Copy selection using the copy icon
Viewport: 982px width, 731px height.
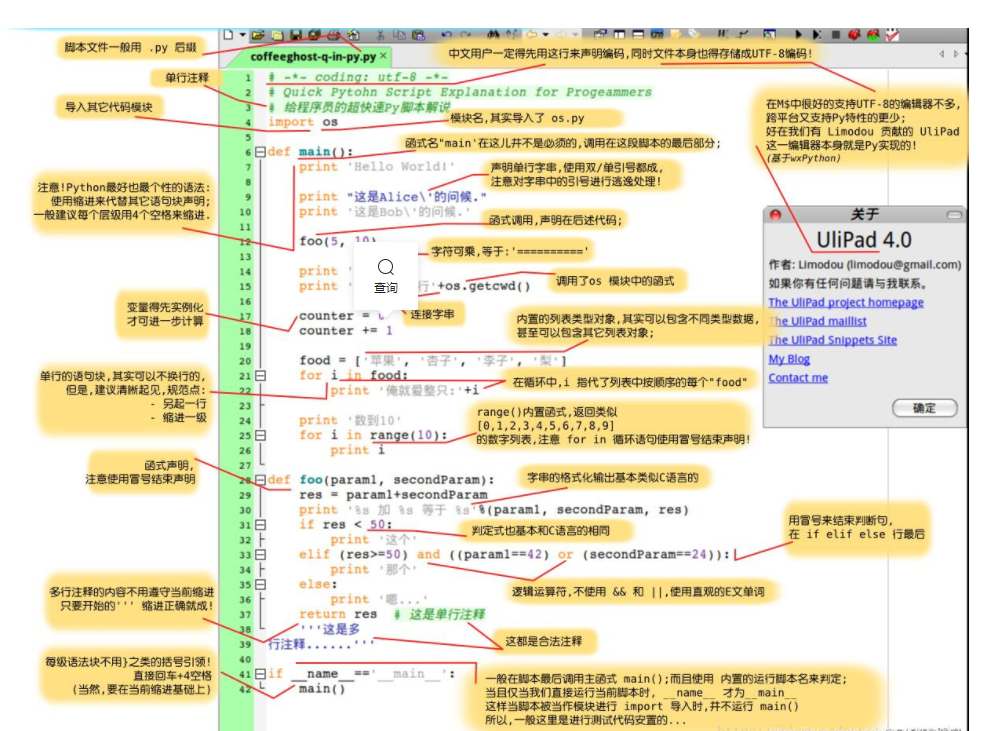[399, 35]
